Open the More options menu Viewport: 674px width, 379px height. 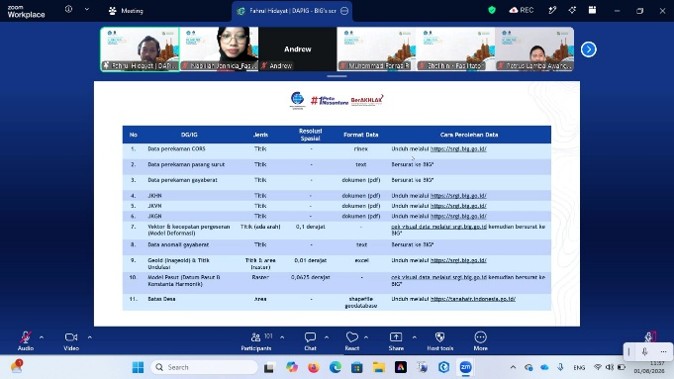[x=481, y=341]
